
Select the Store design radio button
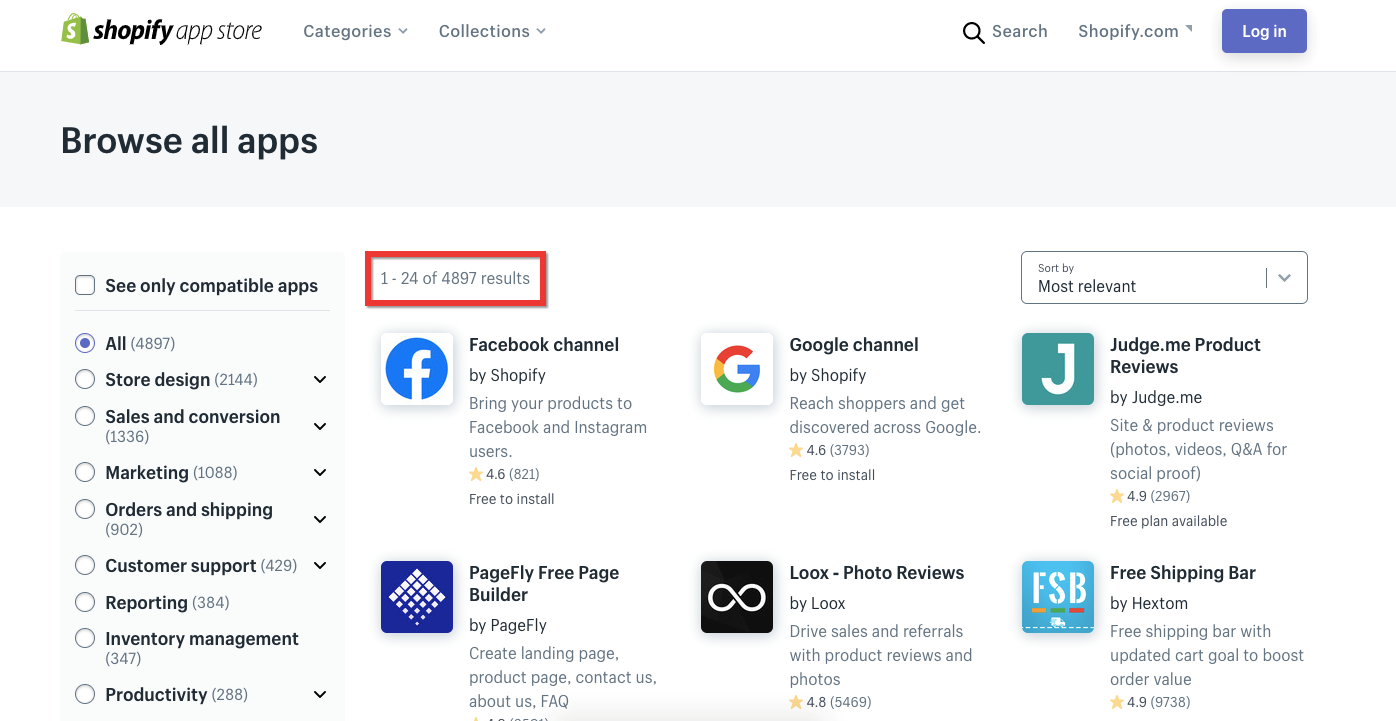pyautogui.click(x=85, y=379)
